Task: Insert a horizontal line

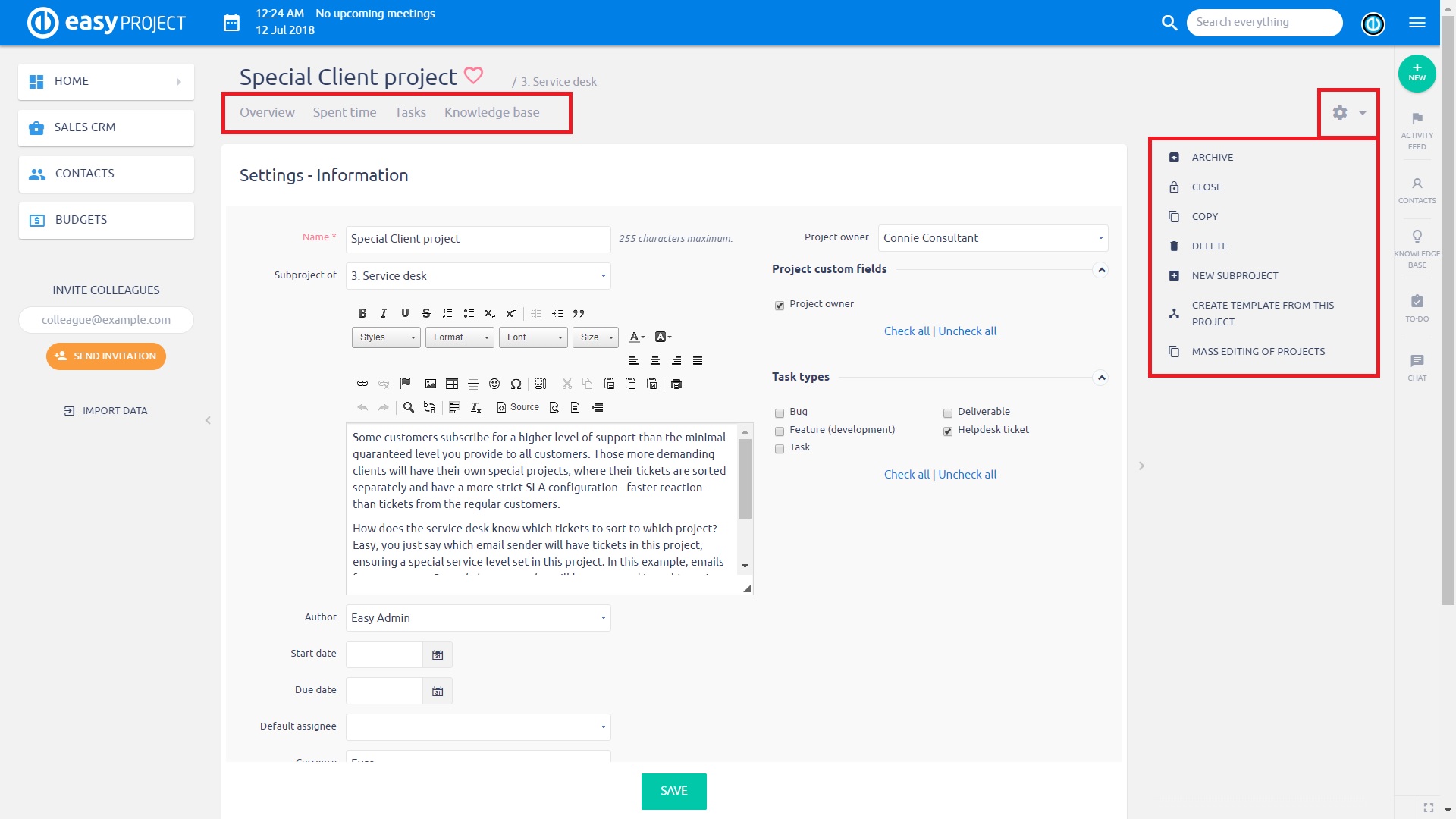Action: [473, 384]
